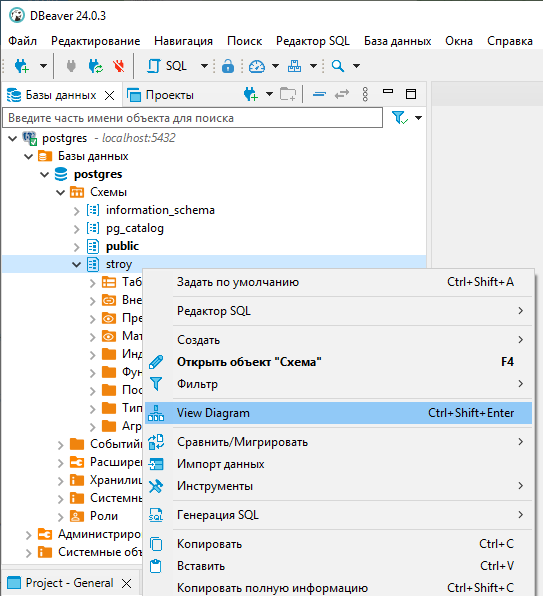Expand the information_schema schema
The height and width of the screenshot is (596, 543).
click(x=77, y=211)
